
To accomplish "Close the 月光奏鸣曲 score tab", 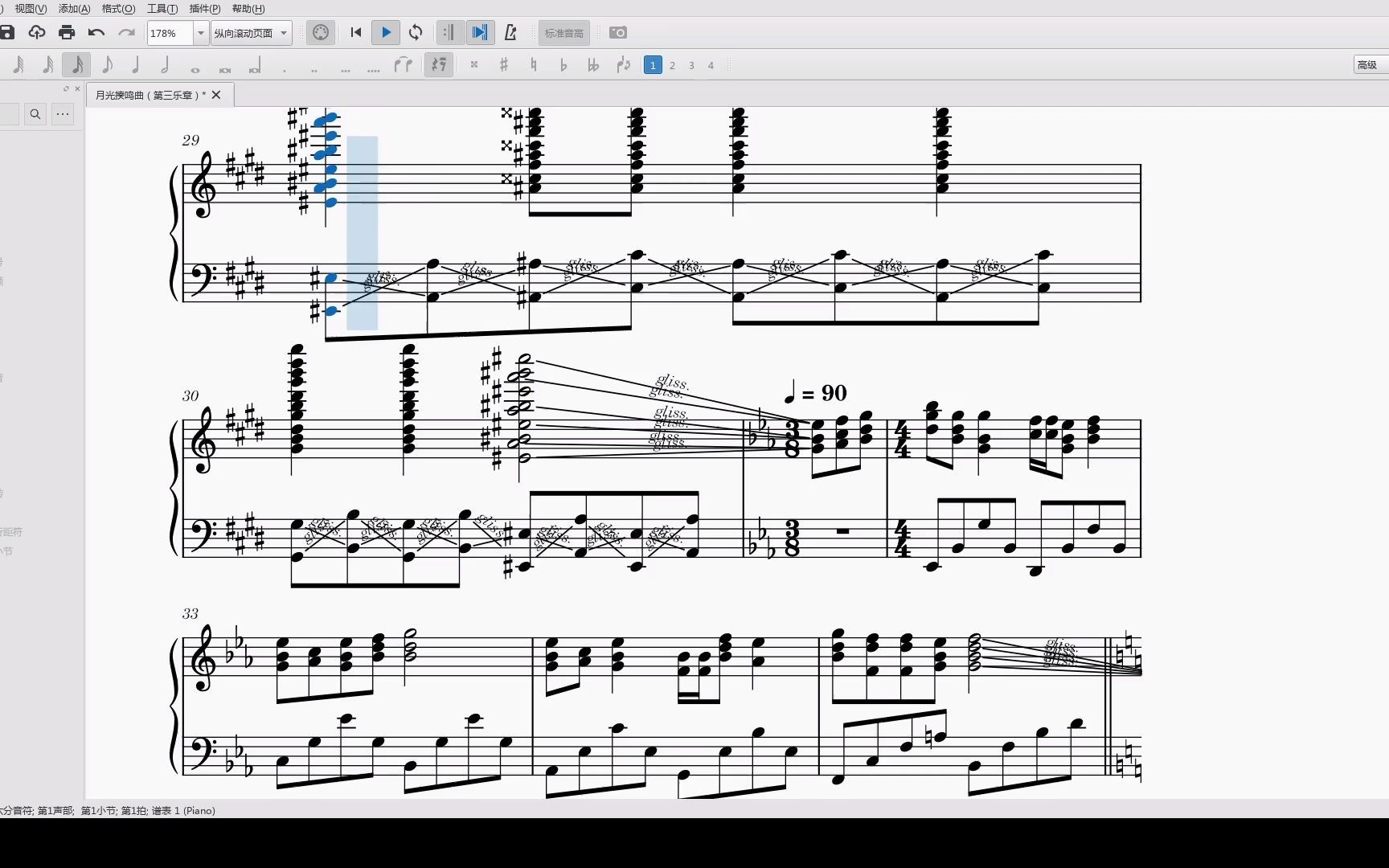I will [x=216, y=95].
